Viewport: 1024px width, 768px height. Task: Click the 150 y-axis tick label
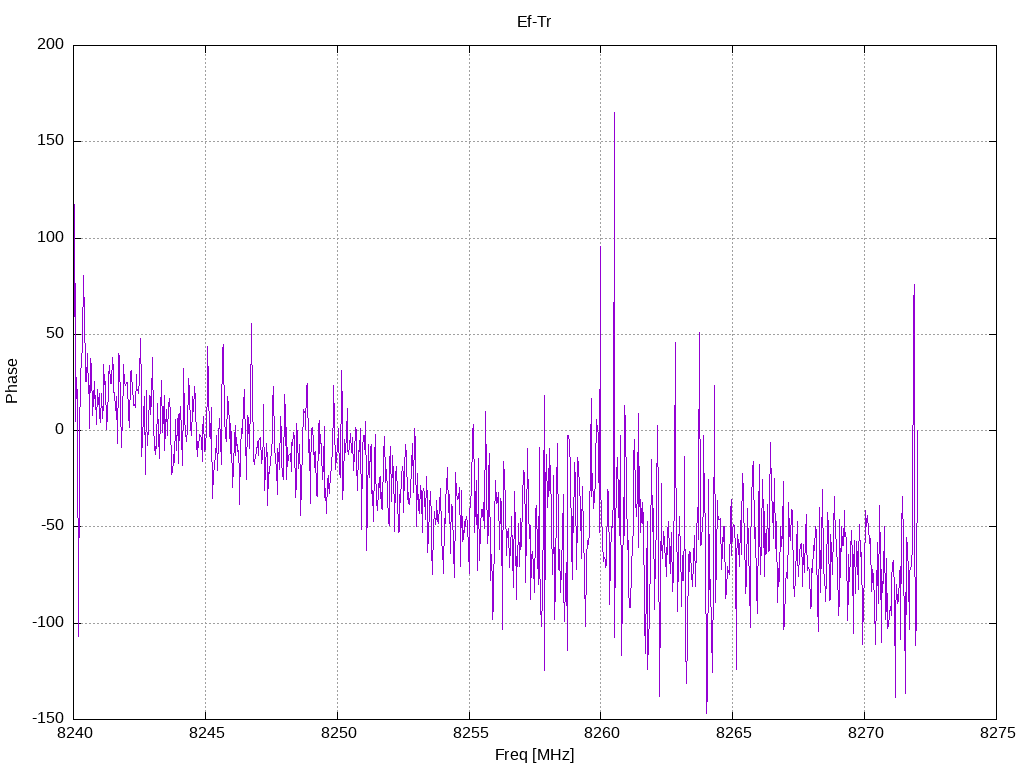tap(50, 140)
